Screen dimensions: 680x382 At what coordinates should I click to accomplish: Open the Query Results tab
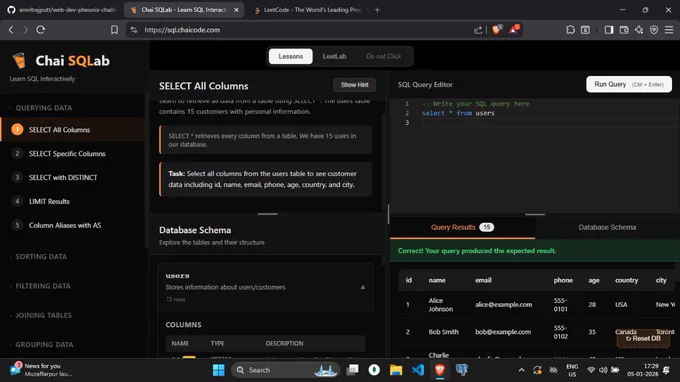tap(462, 227)
